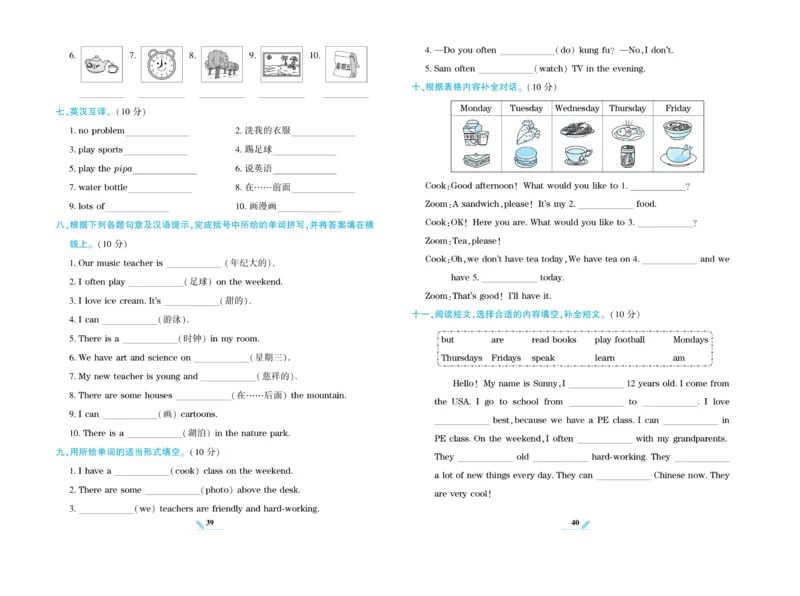Click the fish dish under Thursday

[x=627, y=131]
